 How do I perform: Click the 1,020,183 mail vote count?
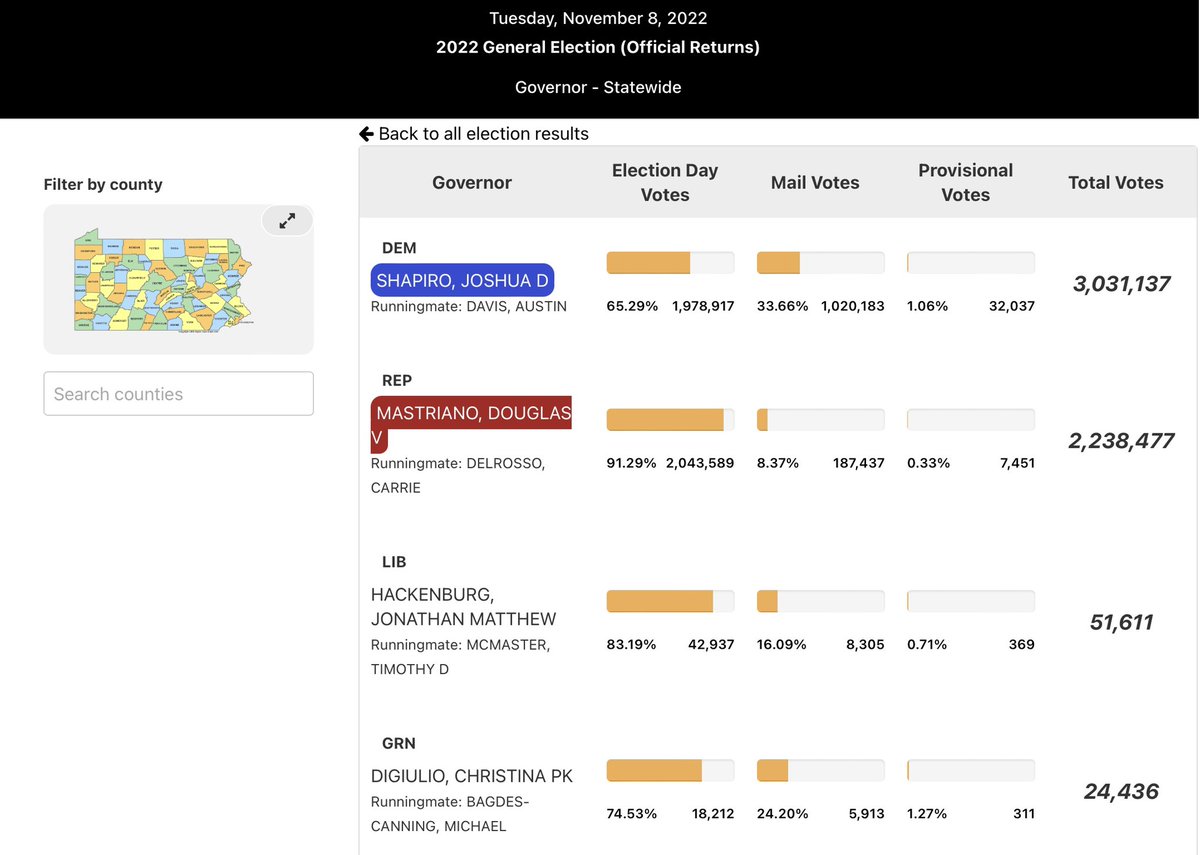pos(853,306)
